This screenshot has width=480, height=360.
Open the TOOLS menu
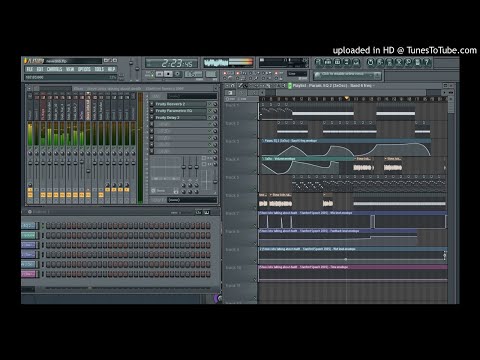(x=99, y=69)
